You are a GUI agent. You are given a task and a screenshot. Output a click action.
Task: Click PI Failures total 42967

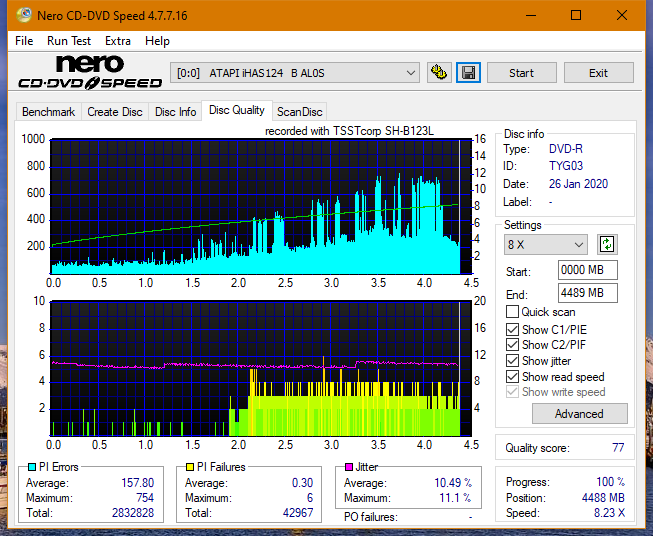coord(298,513)
